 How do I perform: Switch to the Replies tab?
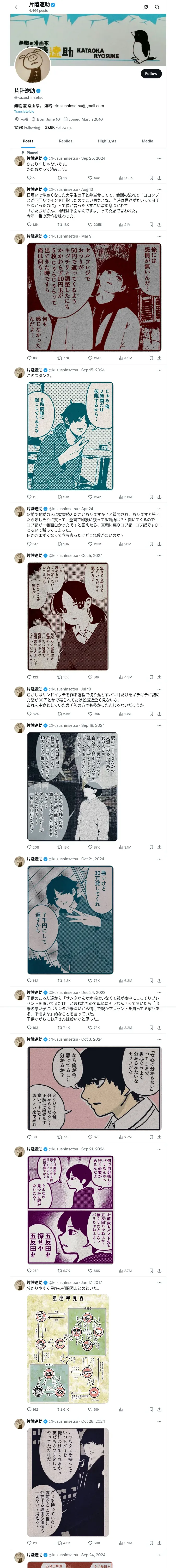[x=65, y=141]
